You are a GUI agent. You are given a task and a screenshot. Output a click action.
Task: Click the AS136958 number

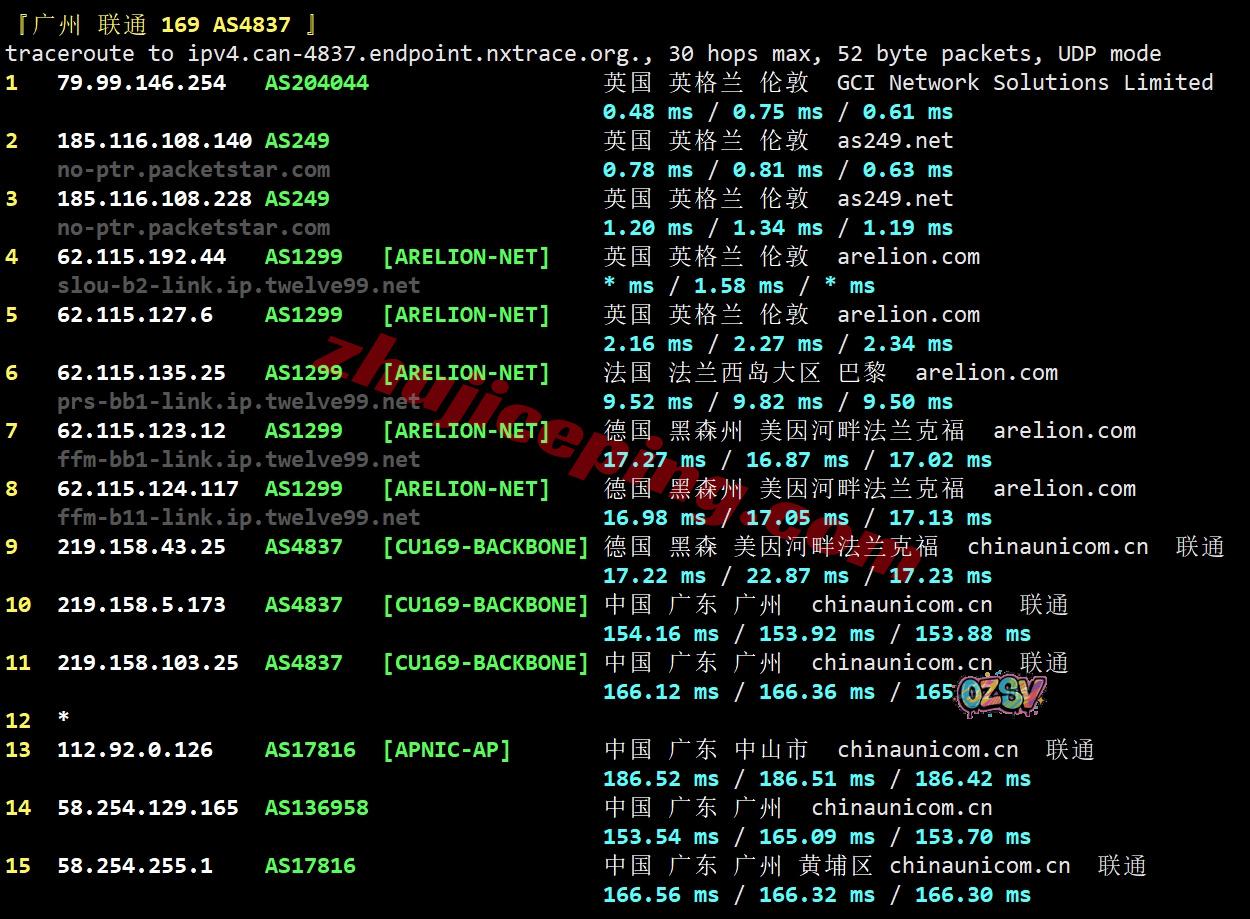pos(316,808)
